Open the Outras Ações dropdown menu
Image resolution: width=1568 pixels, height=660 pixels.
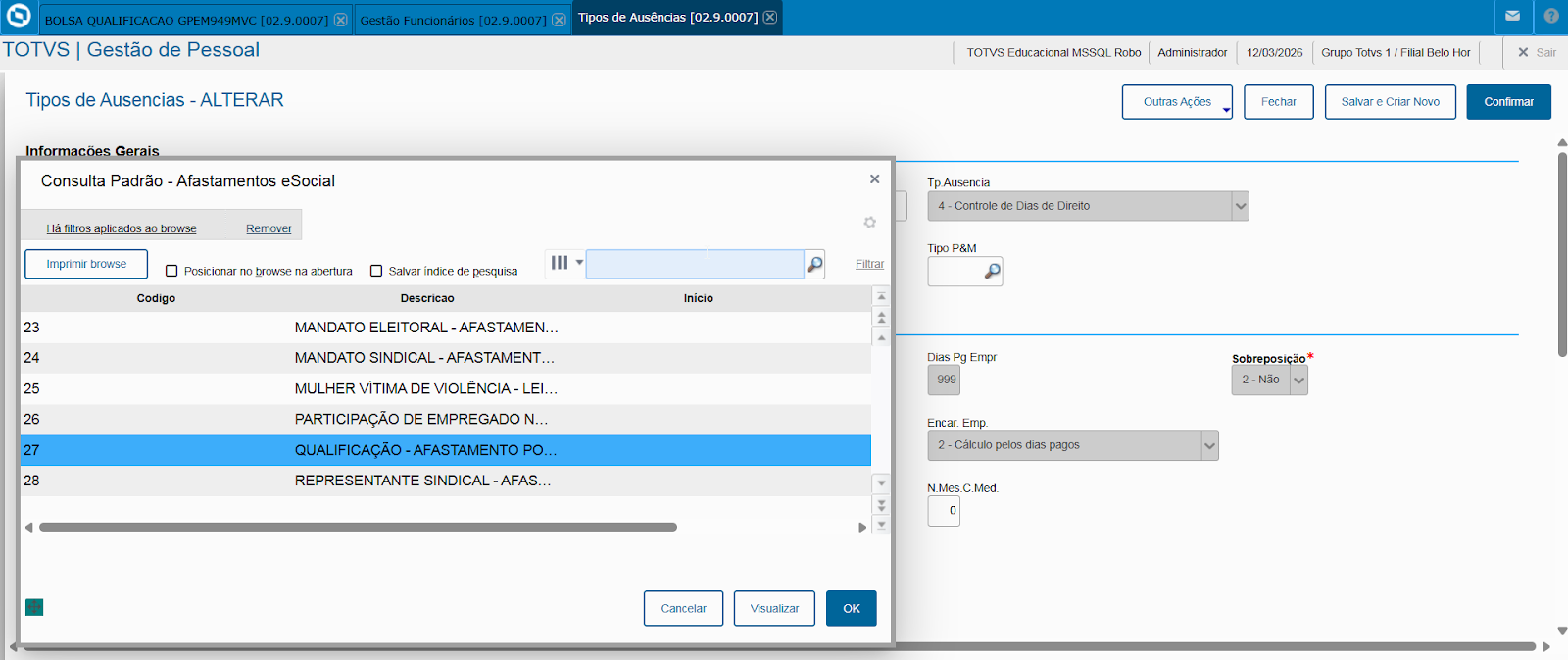click(1177, 102)
